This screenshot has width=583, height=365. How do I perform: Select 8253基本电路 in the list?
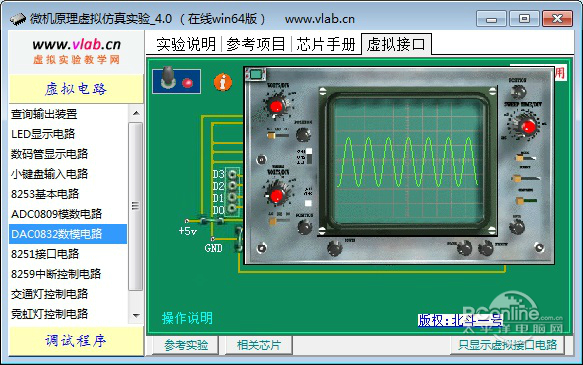[x=68, y=194]
